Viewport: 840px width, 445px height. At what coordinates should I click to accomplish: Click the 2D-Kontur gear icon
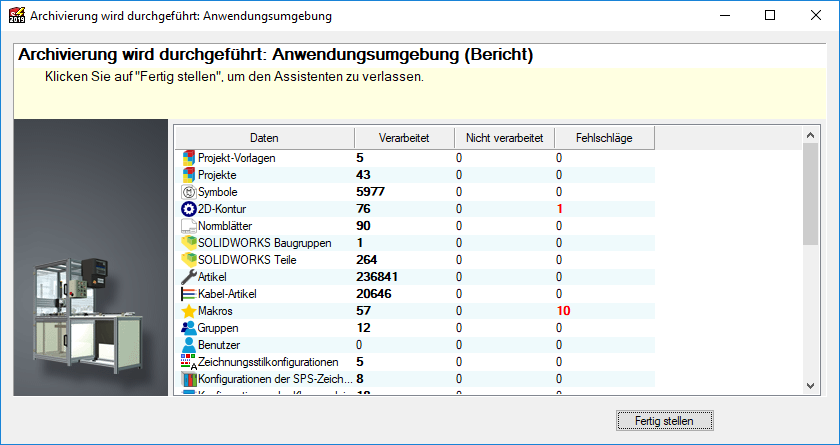coord(188,209)
